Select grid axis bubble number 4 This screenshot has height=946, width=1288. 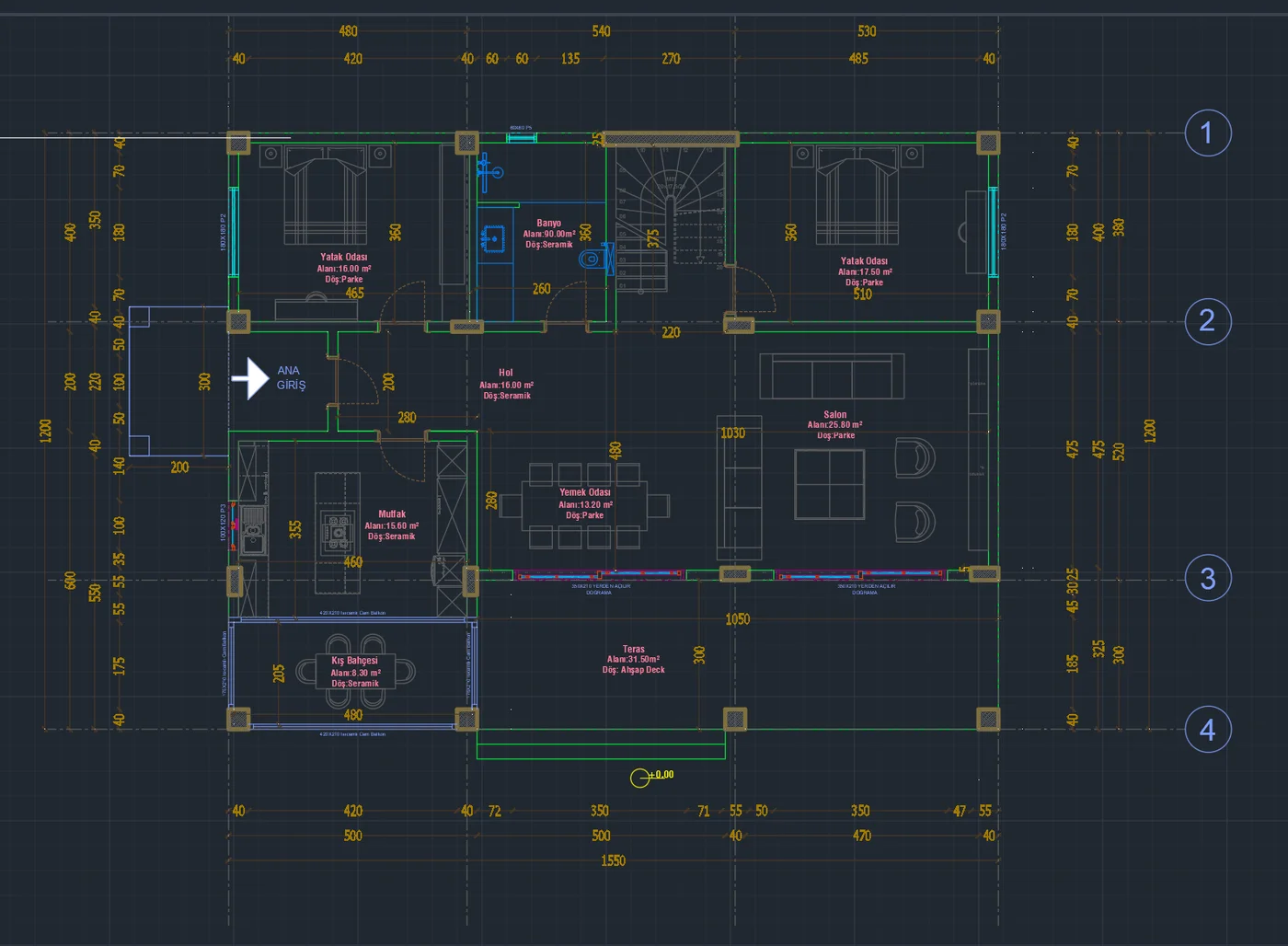click(1207, 730)
